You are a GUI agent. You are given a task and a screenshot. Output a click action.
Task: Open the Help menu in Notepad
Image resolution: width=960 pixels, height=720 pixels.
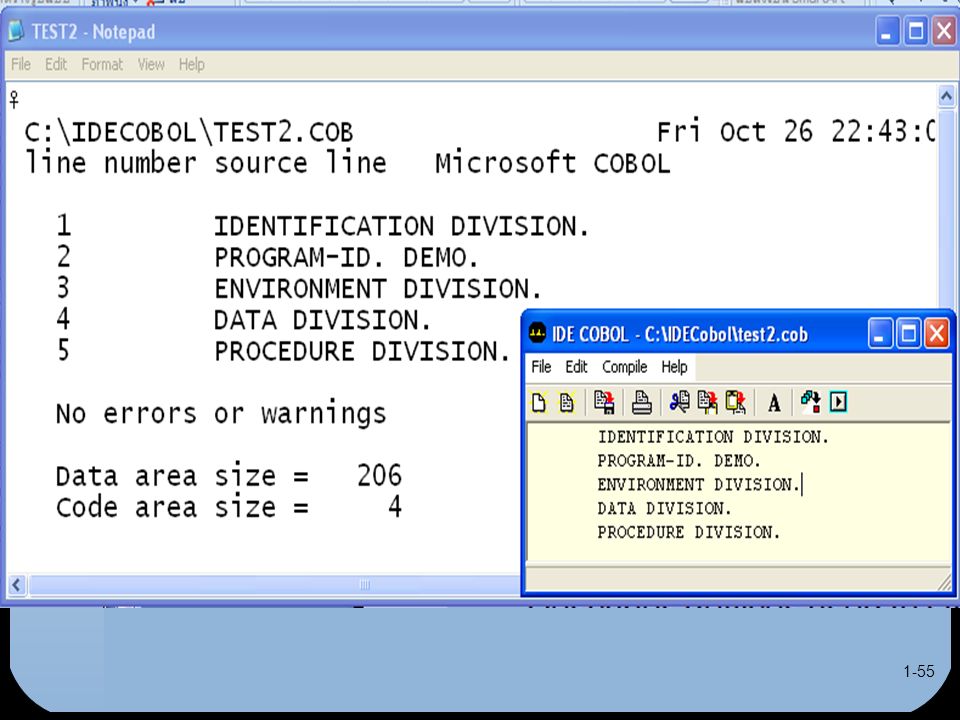click(x=192, y=64)
